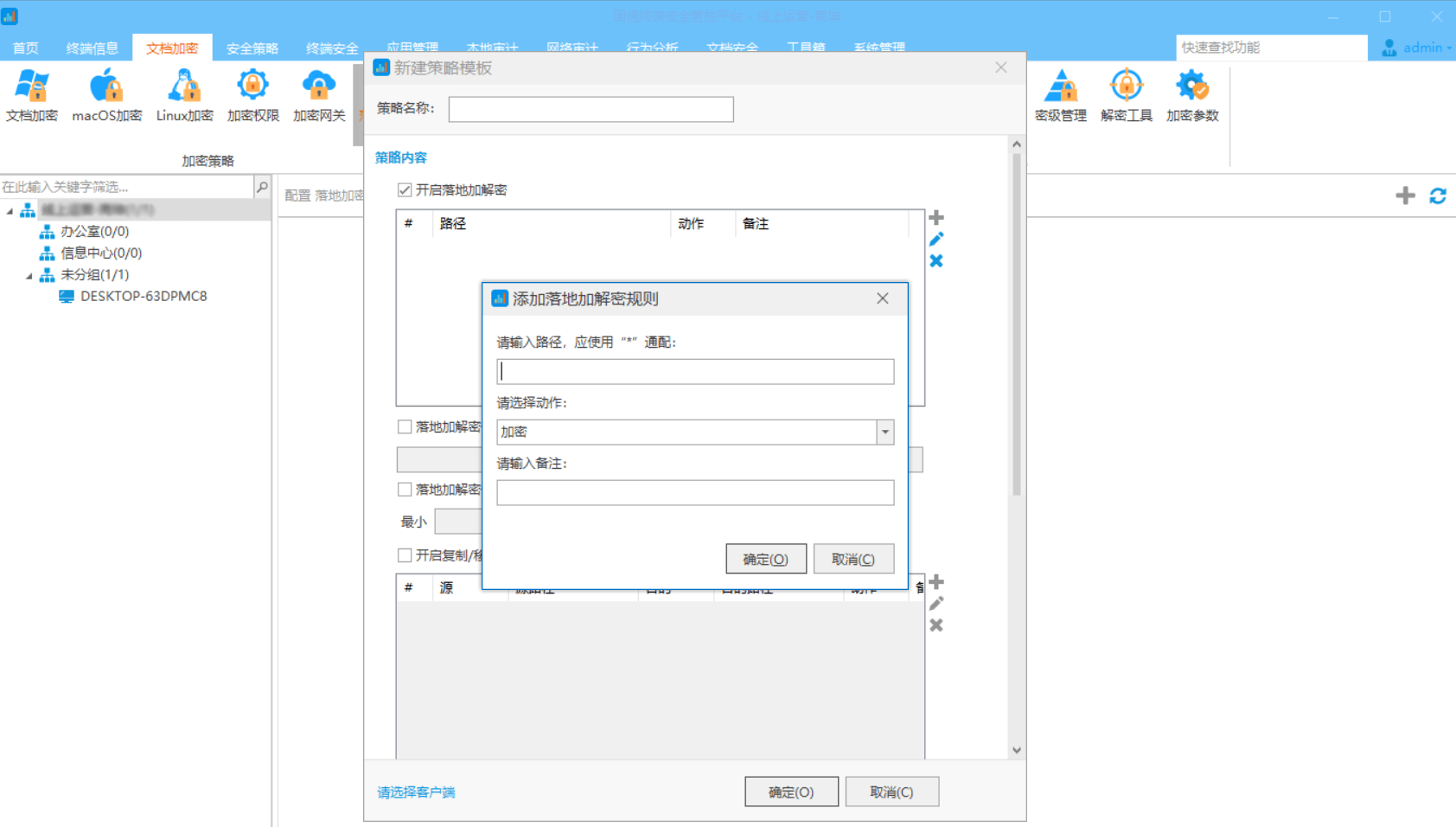Click the 动作 column header
Screen dimensions: 1456x827
[702, 223]
